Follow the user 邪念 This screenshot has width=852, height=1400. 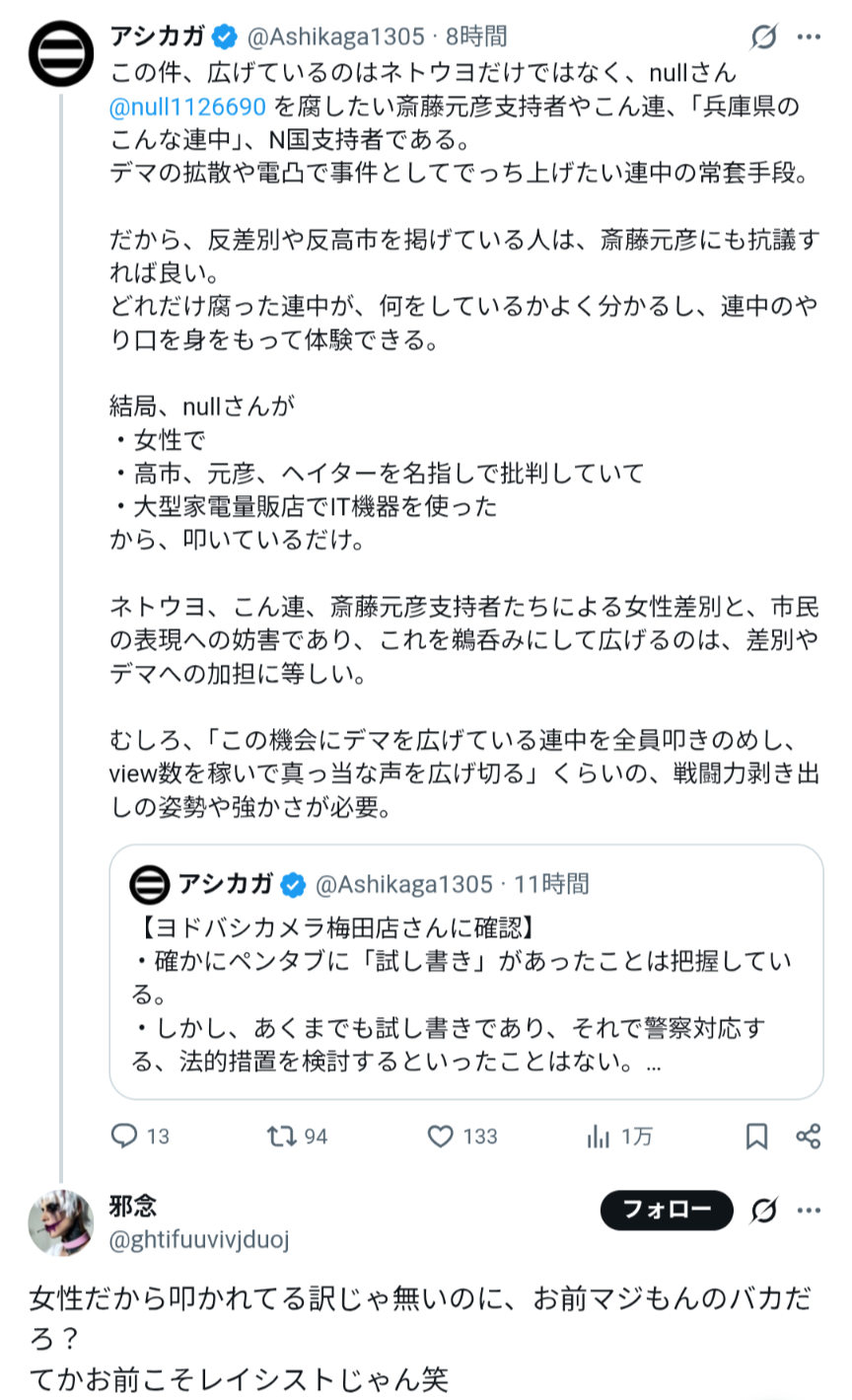(x=666, y=1210)
